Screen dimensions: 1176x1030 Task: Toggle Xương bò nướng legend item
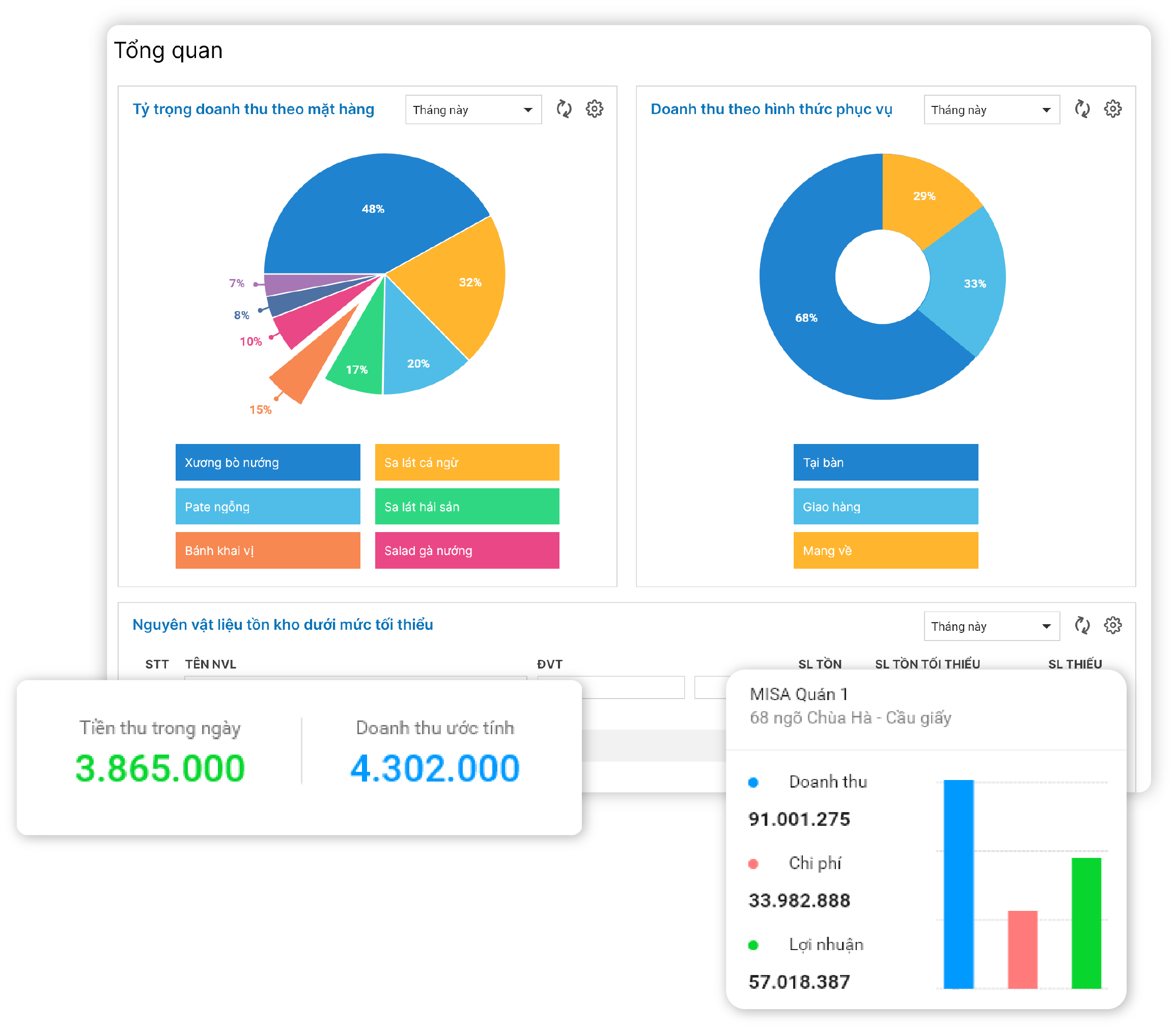267,462
